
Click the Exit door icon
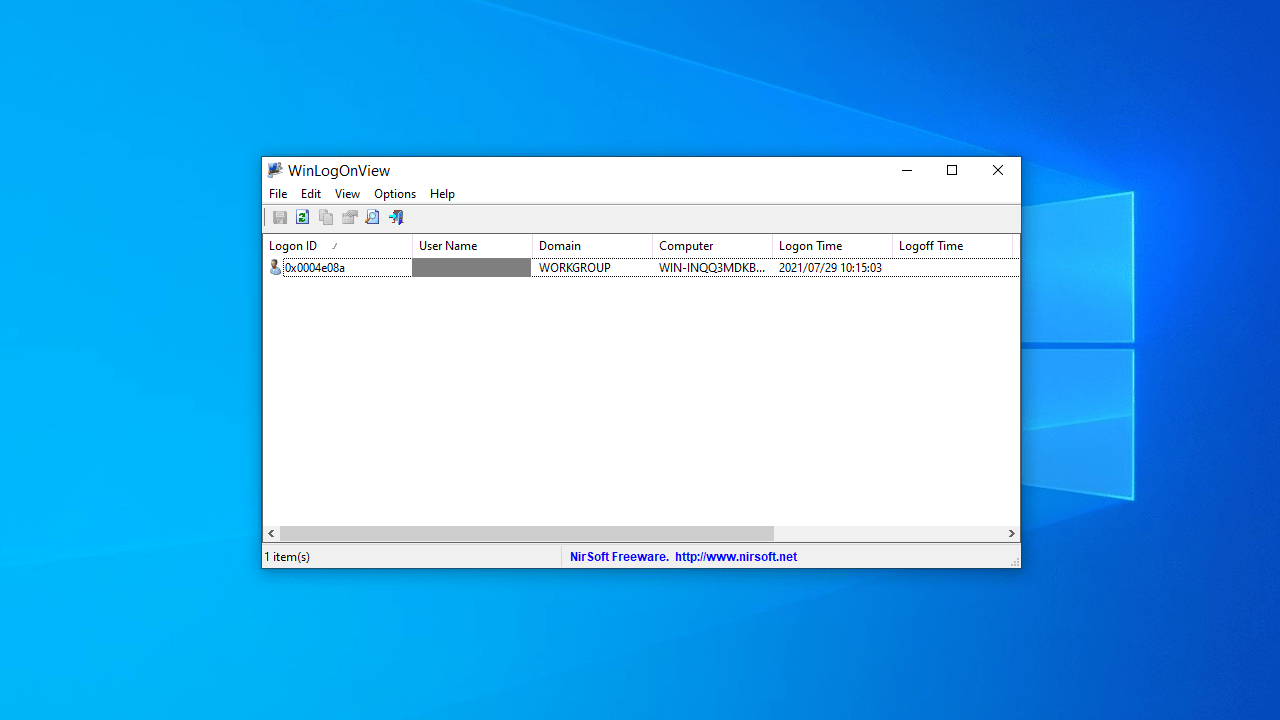coord(396,217)
